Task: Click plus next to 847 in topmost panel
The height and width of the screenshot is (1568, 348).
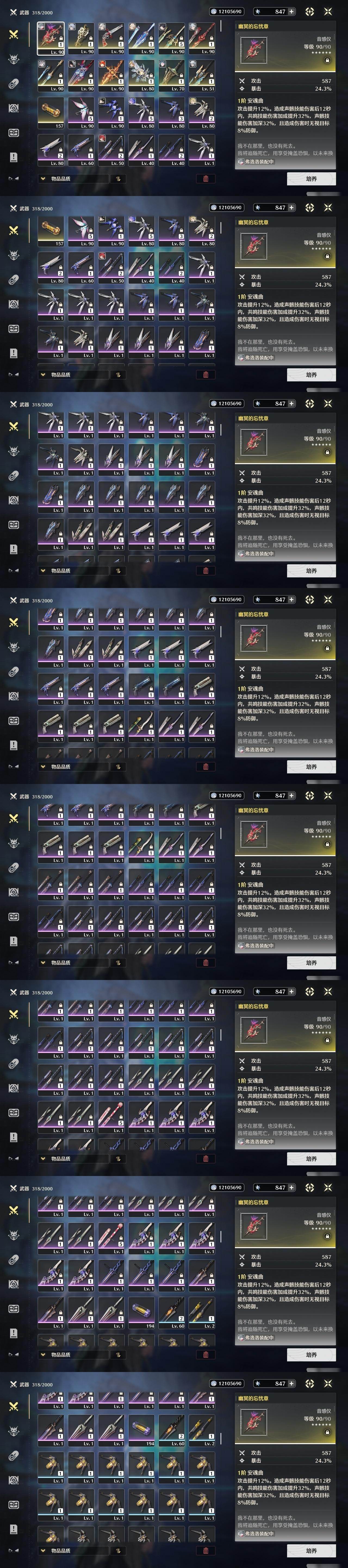Action: click(x=291, y=11)
